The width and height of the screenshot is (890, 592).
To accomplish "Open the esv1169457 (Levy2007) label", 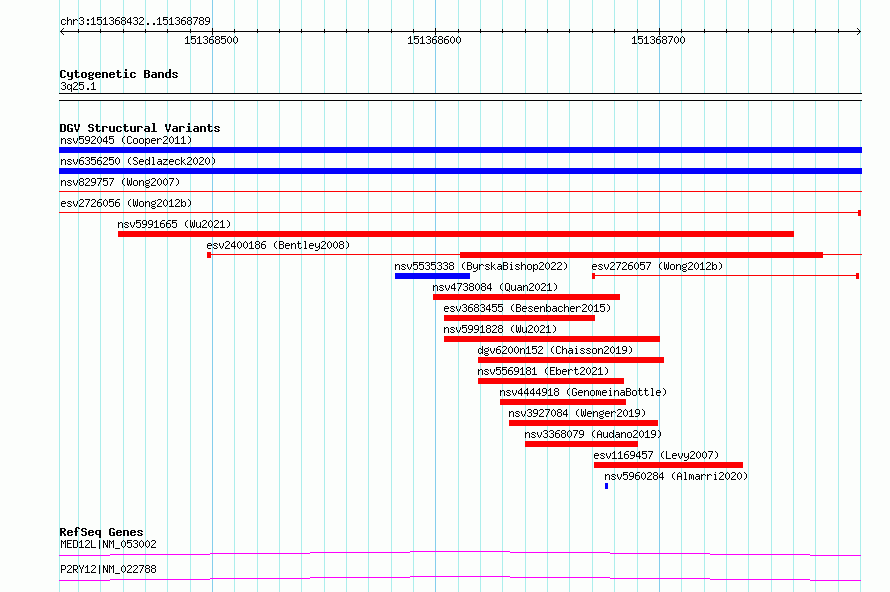I will [x=656, y=455].
